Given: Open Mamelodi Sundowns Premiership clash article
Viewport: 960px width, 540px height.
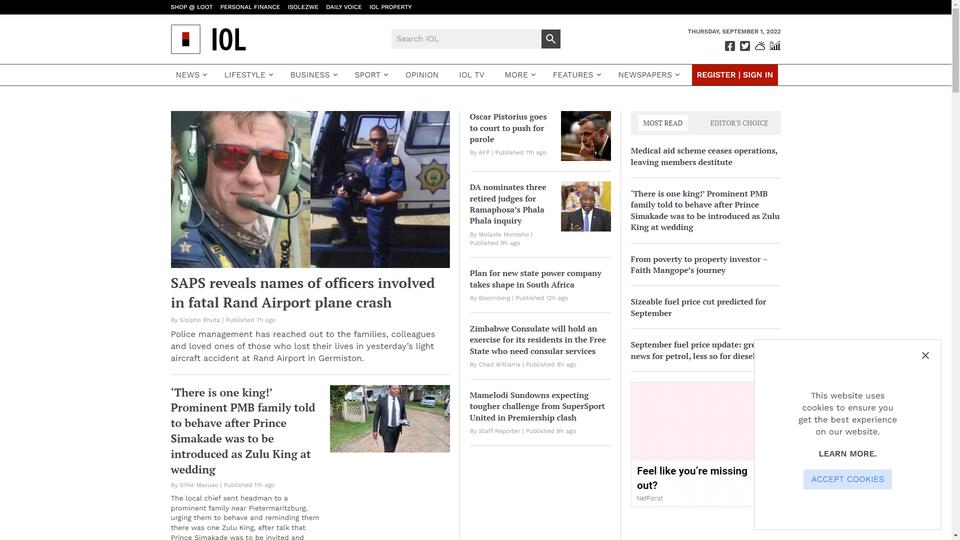Looking at the screenshot, I should [537, 407].
